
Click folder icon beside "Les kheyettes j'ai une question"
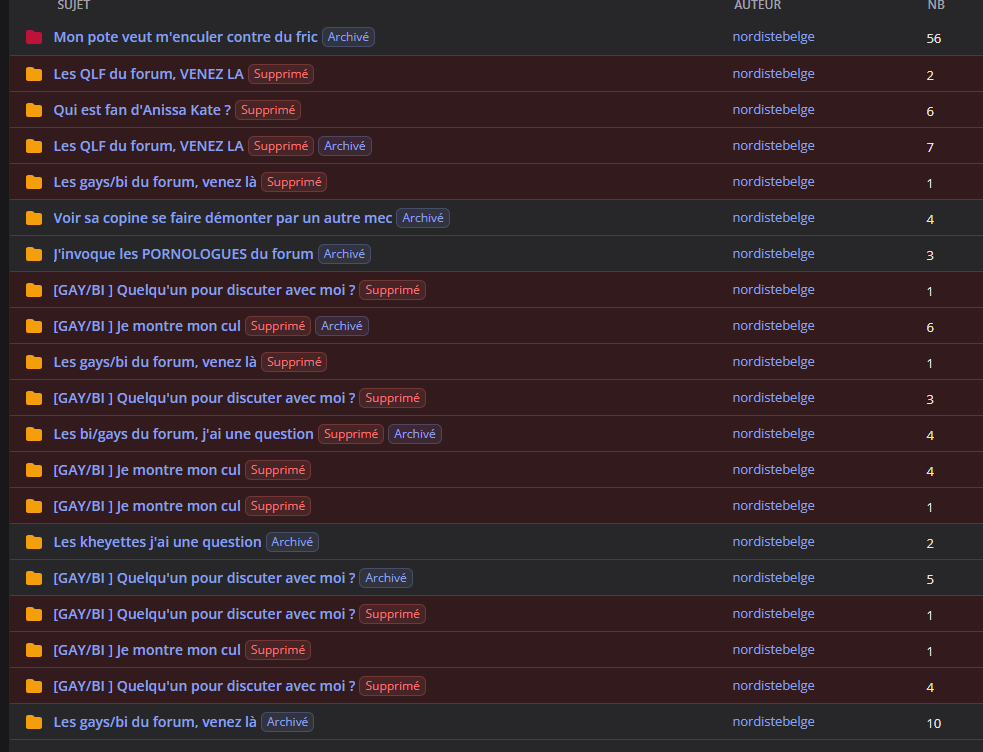click(x=34, y=542)
